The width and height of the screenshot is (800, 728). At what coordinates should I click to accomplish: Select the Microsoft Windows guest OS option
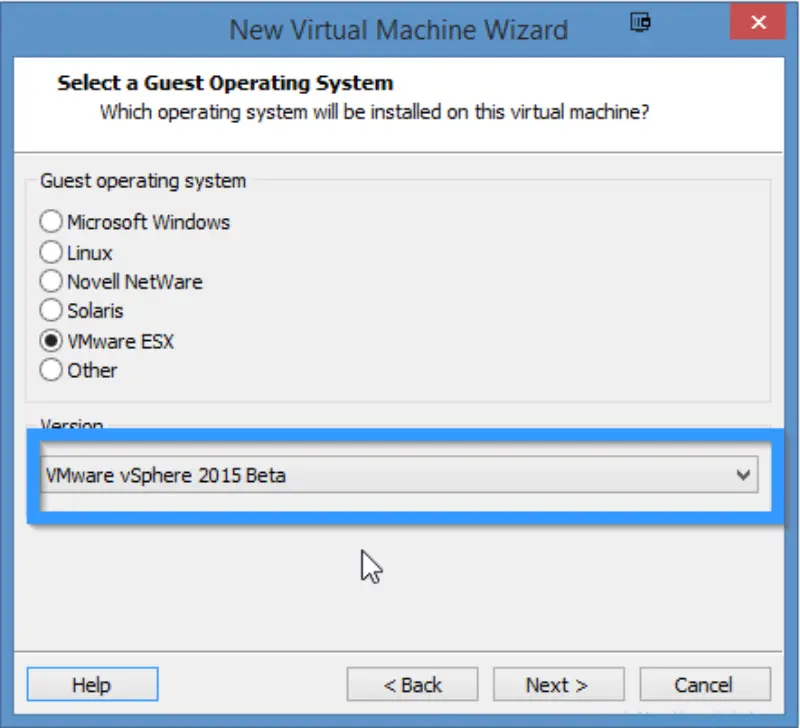click(x=51, y=222)
